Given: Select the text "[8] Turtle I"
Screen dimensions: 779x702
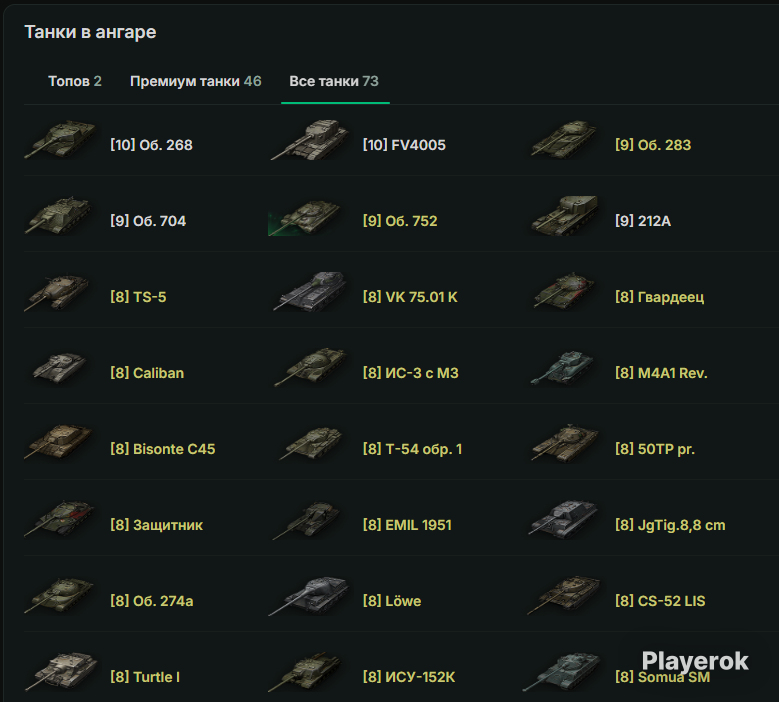Looking at the screenshot, I should [x=145, y=677].
